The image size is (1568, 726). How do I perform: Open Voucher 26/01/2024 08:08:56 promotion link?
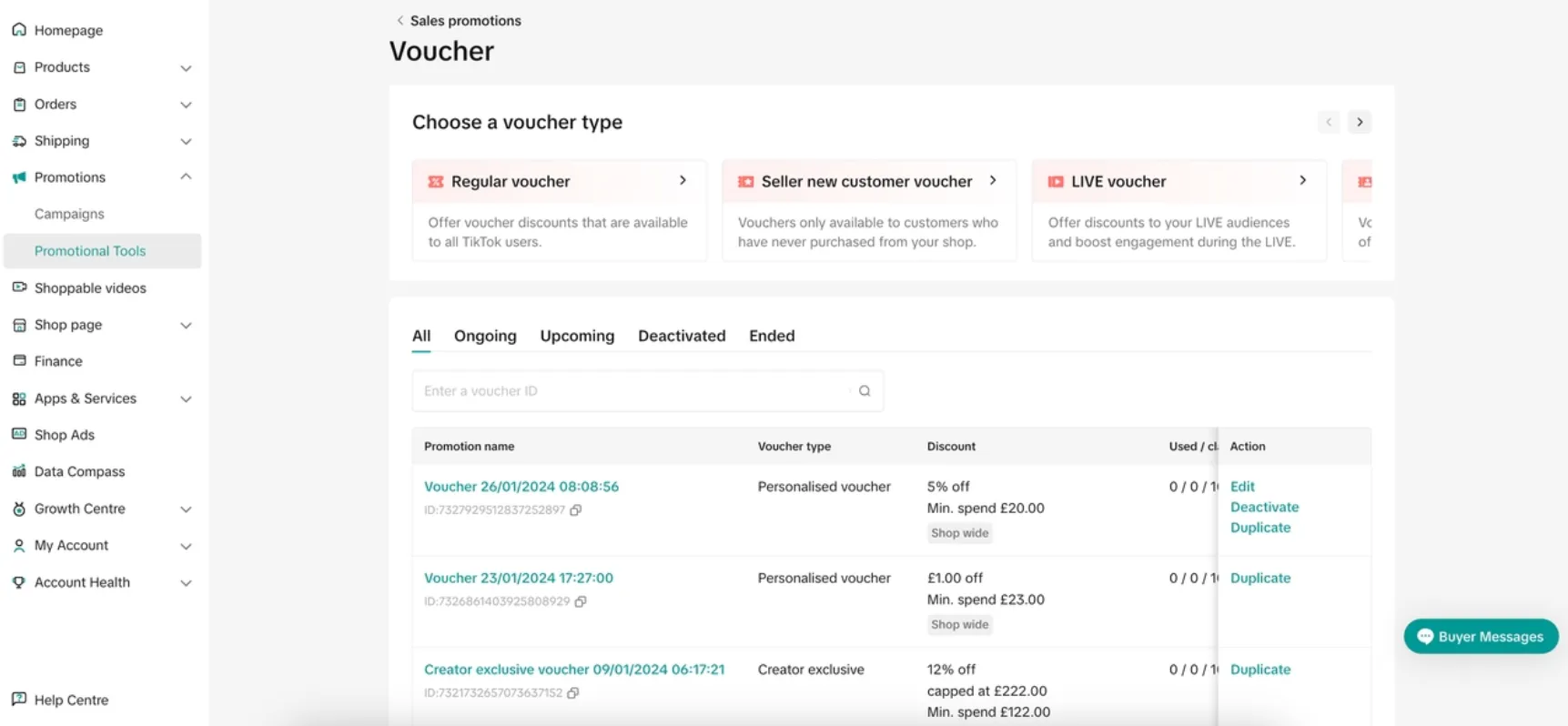click(521, 487)
